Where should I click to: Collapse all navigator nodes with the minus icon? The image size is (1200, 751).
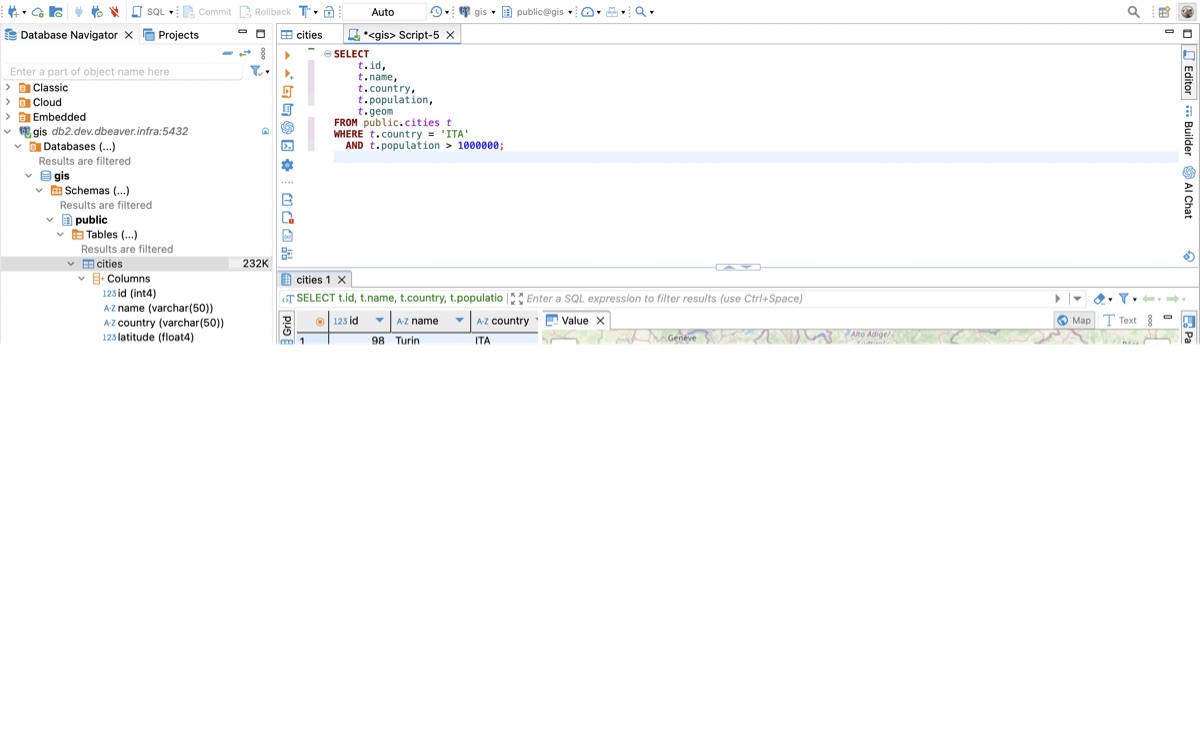click(228, 53)
